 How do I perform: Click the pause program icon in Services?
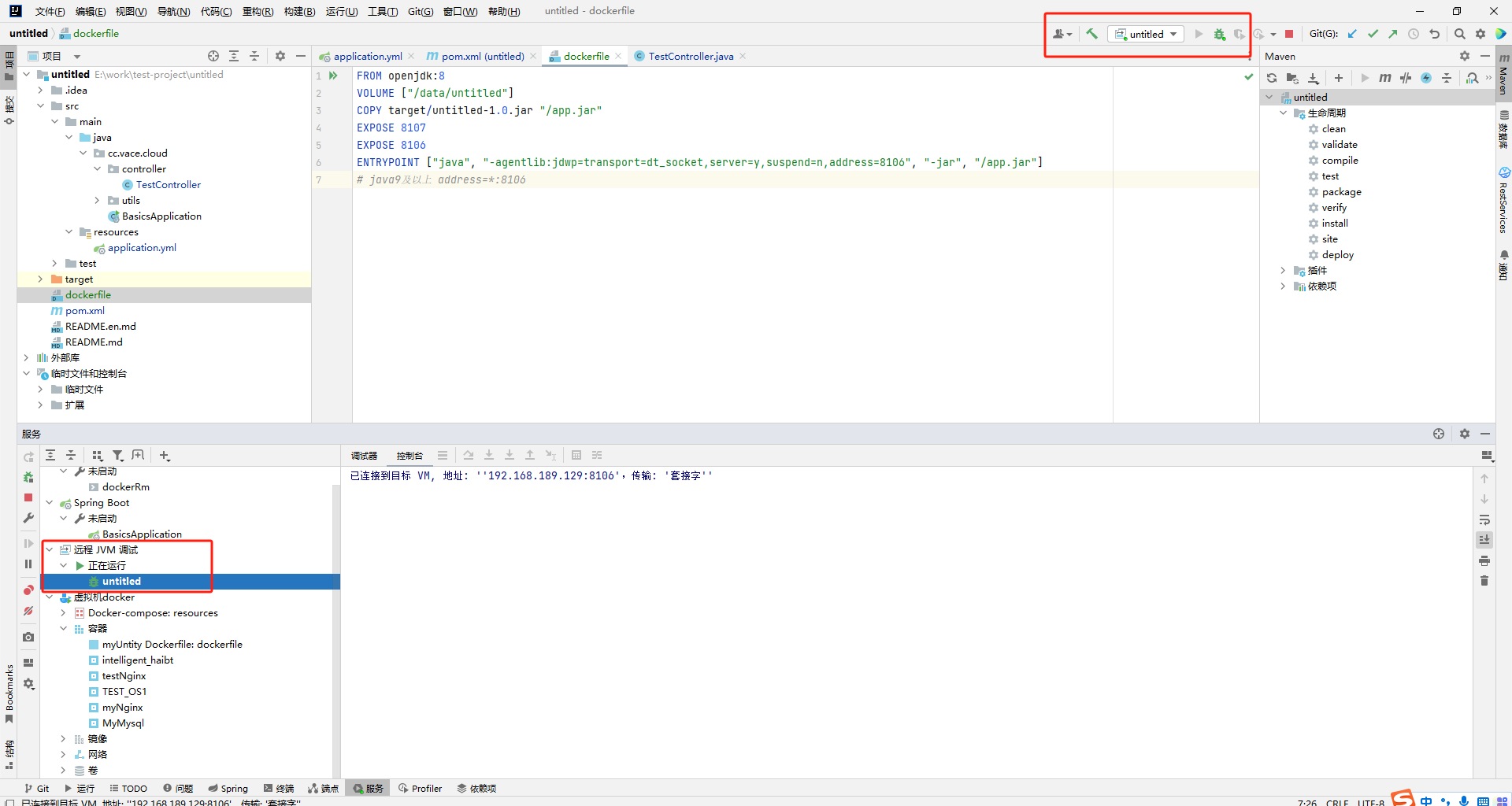tap(28, 564)
